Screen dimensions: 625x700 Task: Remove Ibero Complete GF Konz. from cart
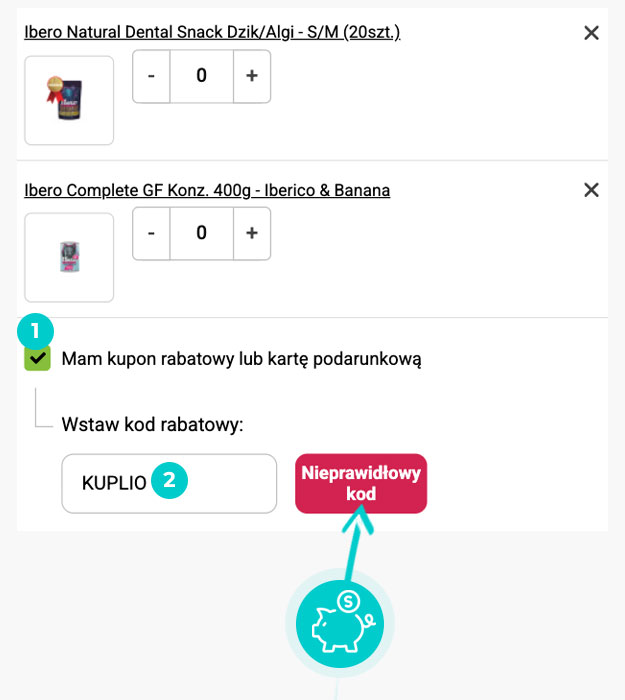coord(591,190)
